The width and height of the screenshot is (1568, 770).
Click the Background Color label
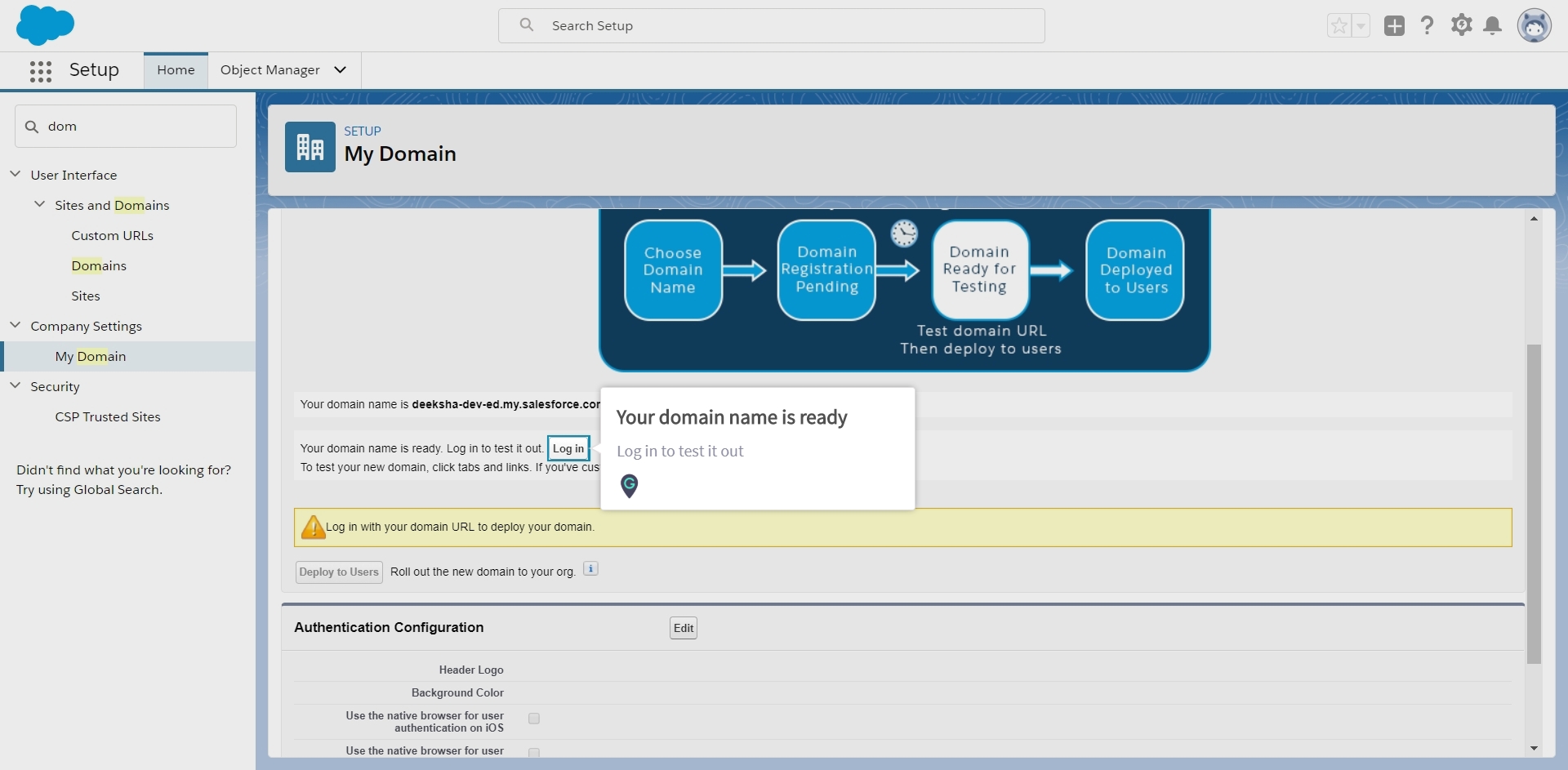pos(457,692)
